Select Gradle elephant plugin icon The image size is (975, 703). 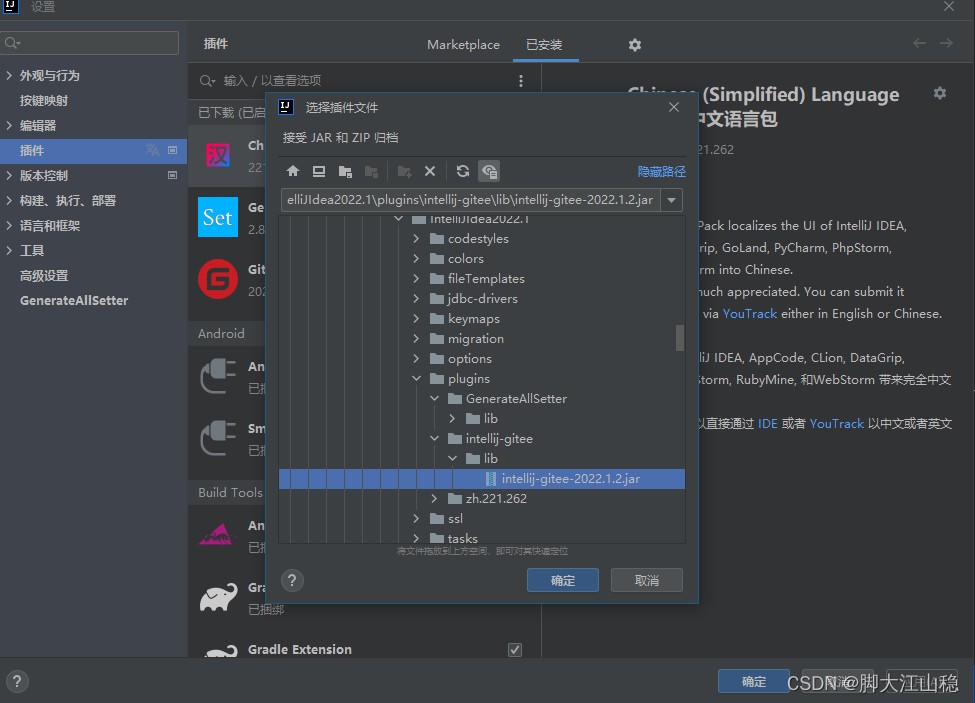218,597
